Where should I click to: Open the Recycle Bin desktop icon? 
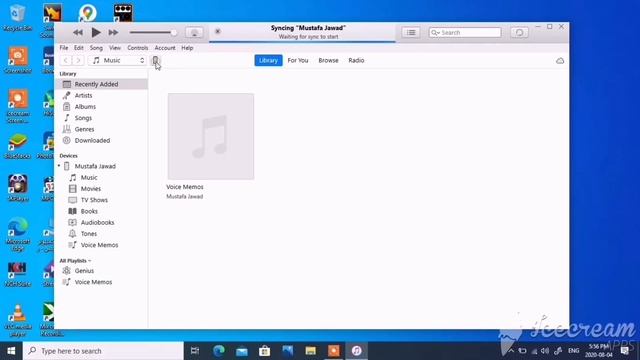pos(17,18)
